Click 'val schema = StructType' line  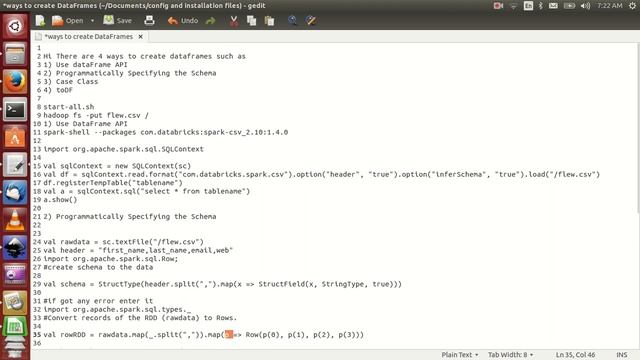[222, 284]
